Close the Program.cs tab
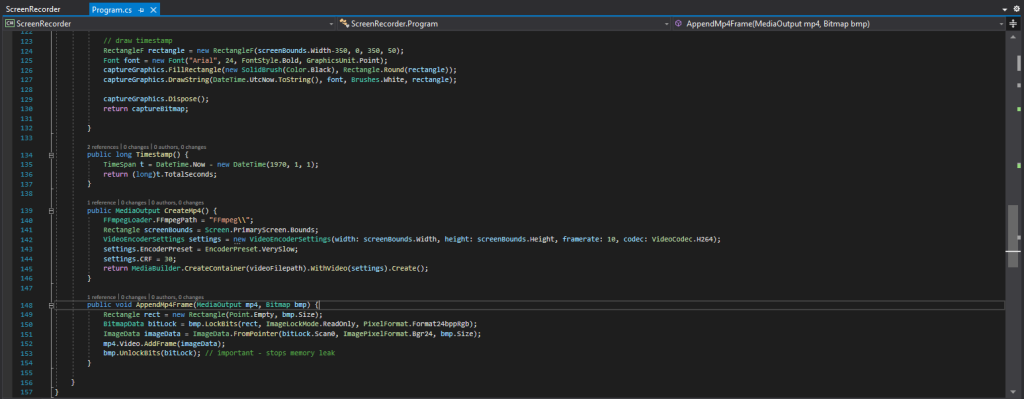The image size is (1024, 399). coord(153,10)
